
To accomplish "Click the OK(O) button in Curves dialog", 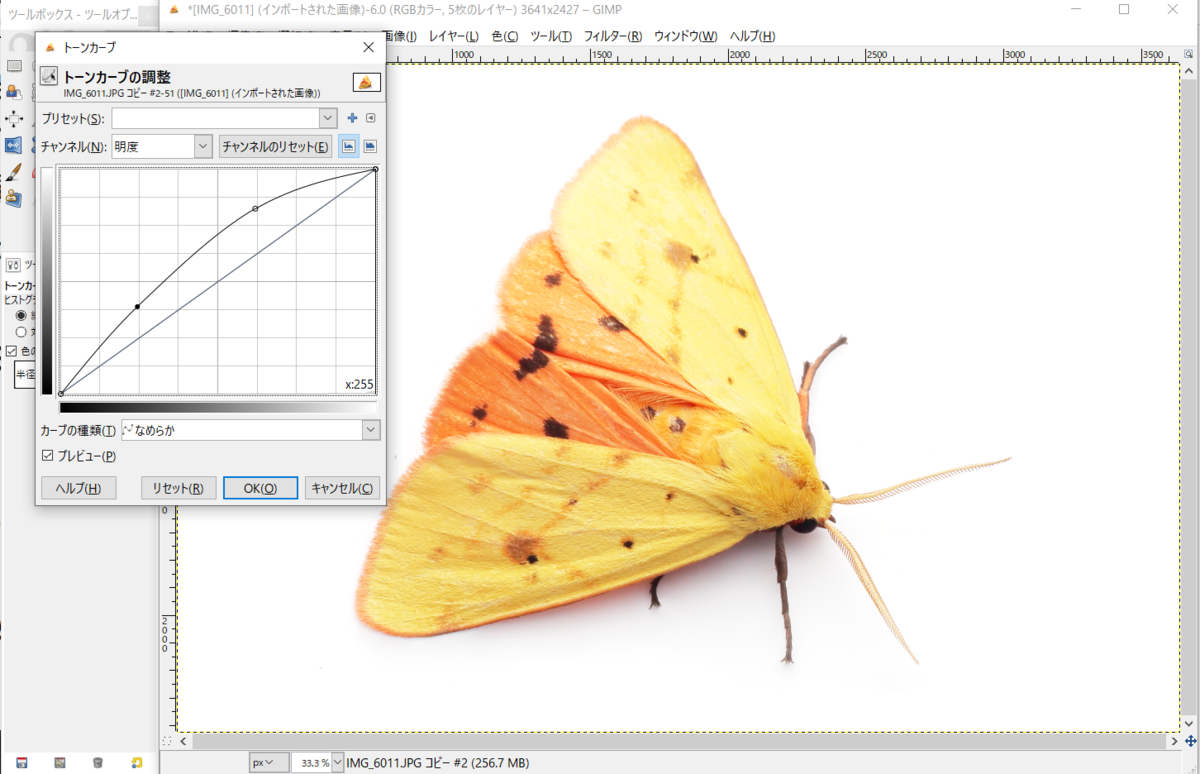I will point(260,488).
